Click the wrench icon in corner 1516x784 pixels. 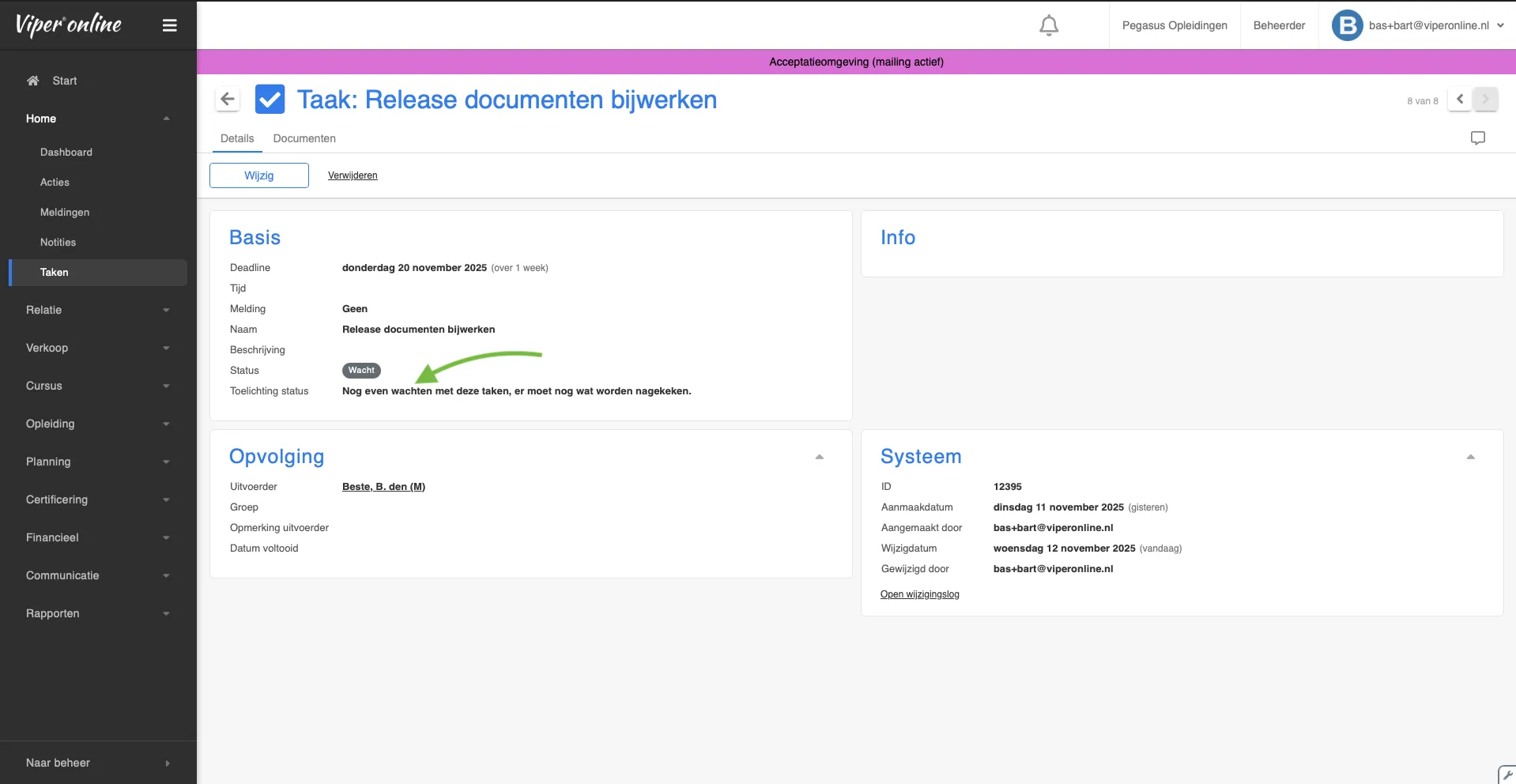[1507, 775]
